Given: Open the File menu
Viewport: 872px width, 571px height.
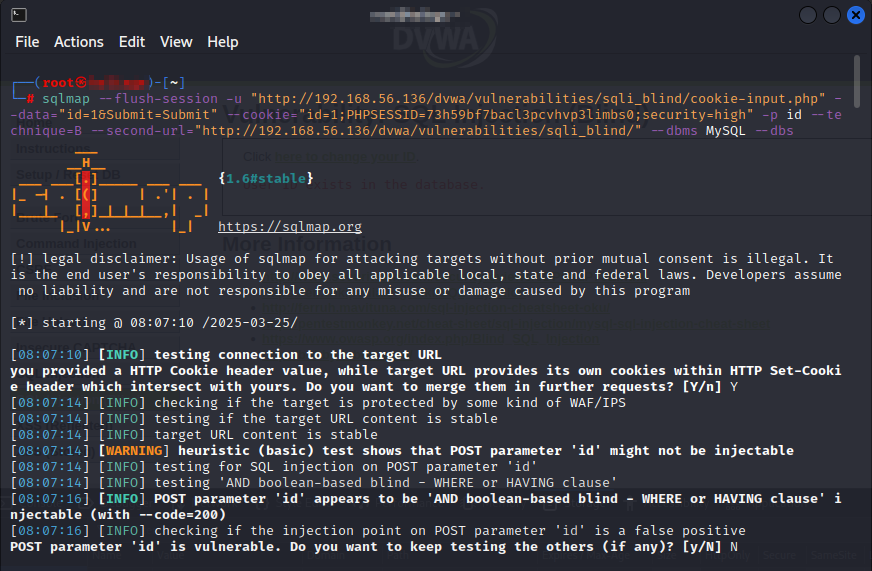Looking at the screenshot, I should click(x=27, y=42).
